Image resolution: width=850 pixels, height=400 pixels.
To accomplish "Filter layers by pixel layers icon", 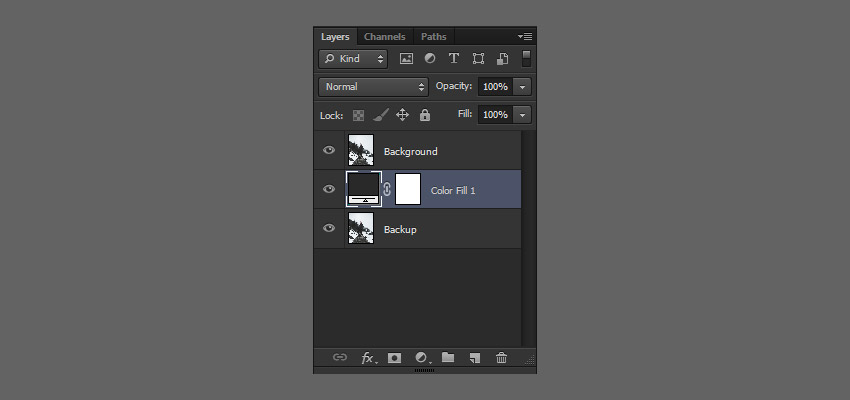I will (x=406, y=59).
